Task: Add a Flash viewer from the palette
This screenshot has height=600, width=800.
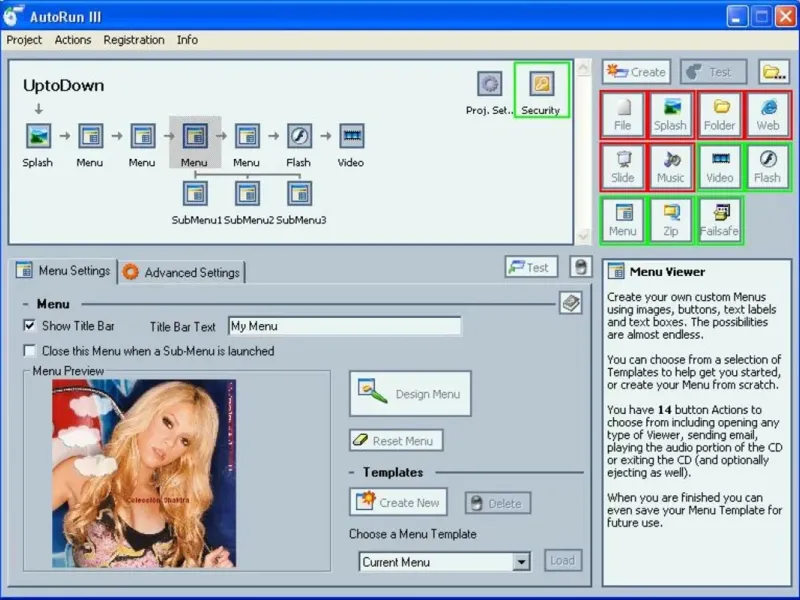Action: coord(768,167)
